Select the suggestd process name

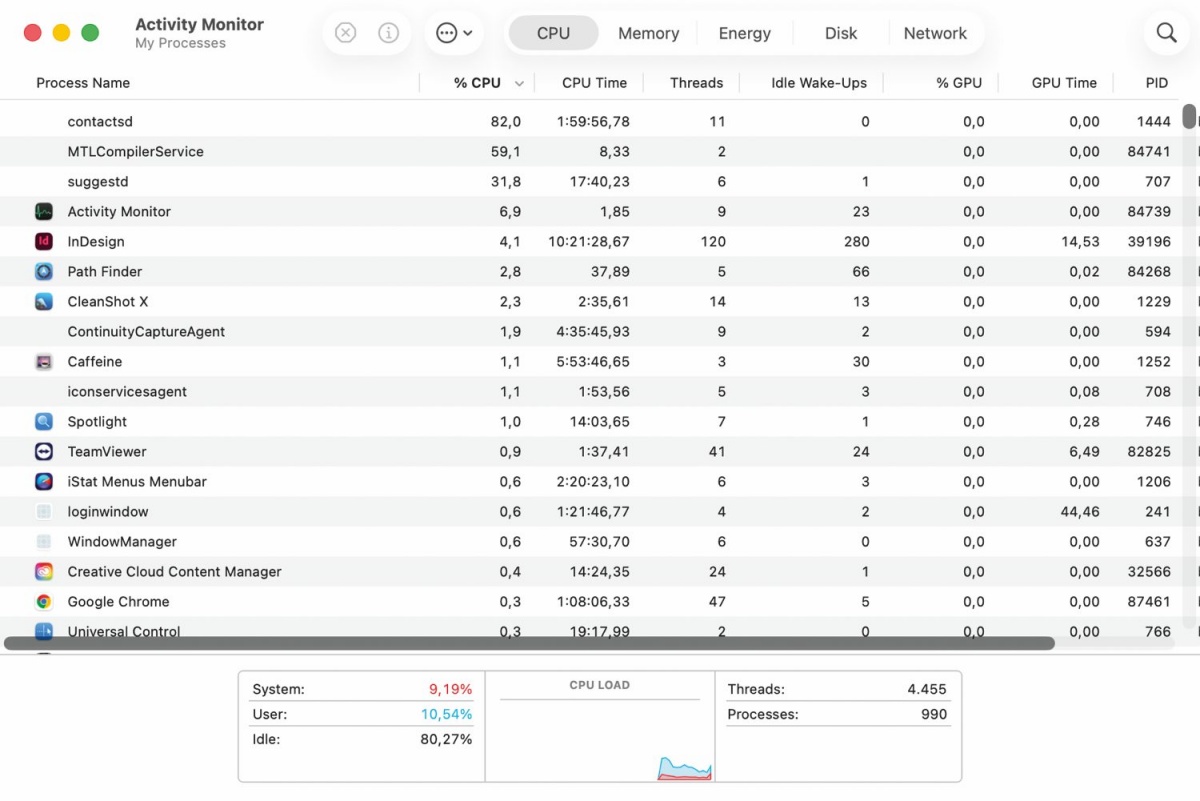pyautogui.click(x=98, y=181)
